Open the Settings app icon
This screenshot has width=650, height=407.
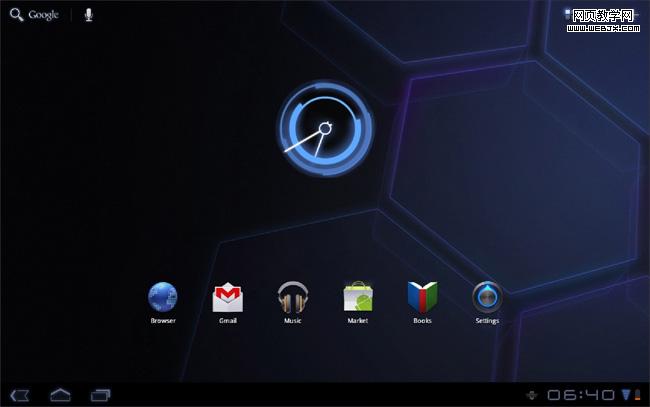[487, 297]
